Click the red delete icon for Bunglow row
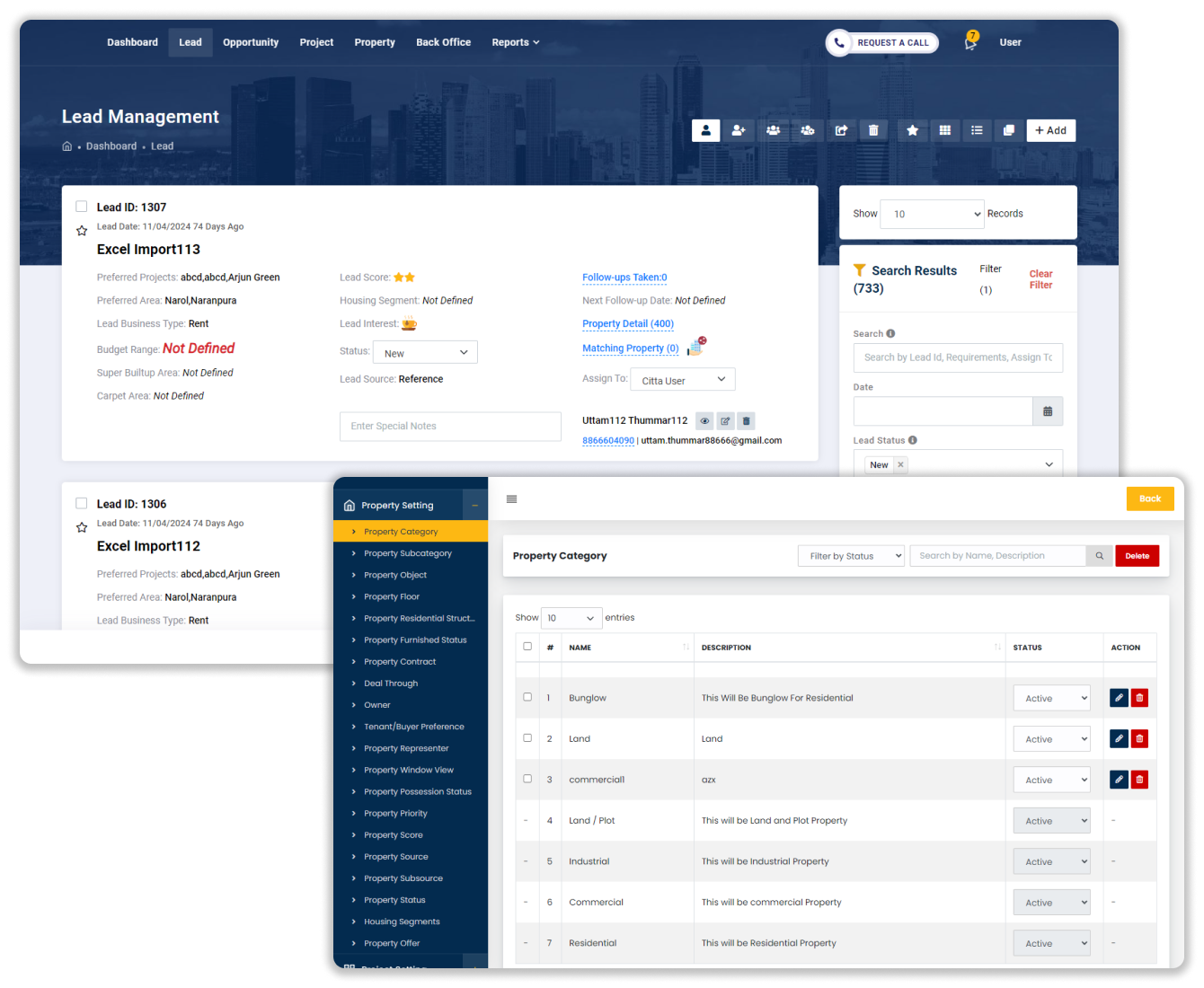Image resolution: width=1204 pixels, height=988 pixels. tap(1139, 698)
